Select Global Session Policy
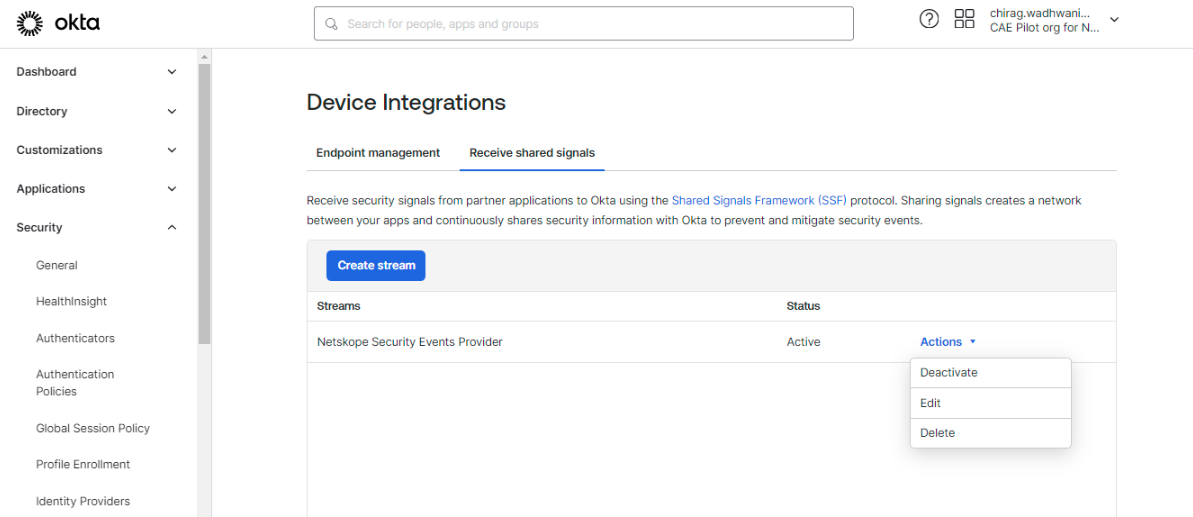Screen dimensions: 1193x517 (x=93, y=428)
